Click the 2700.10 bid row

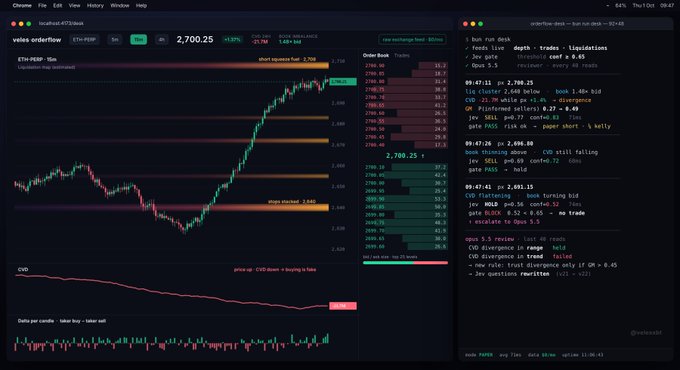tap(405, 167)
